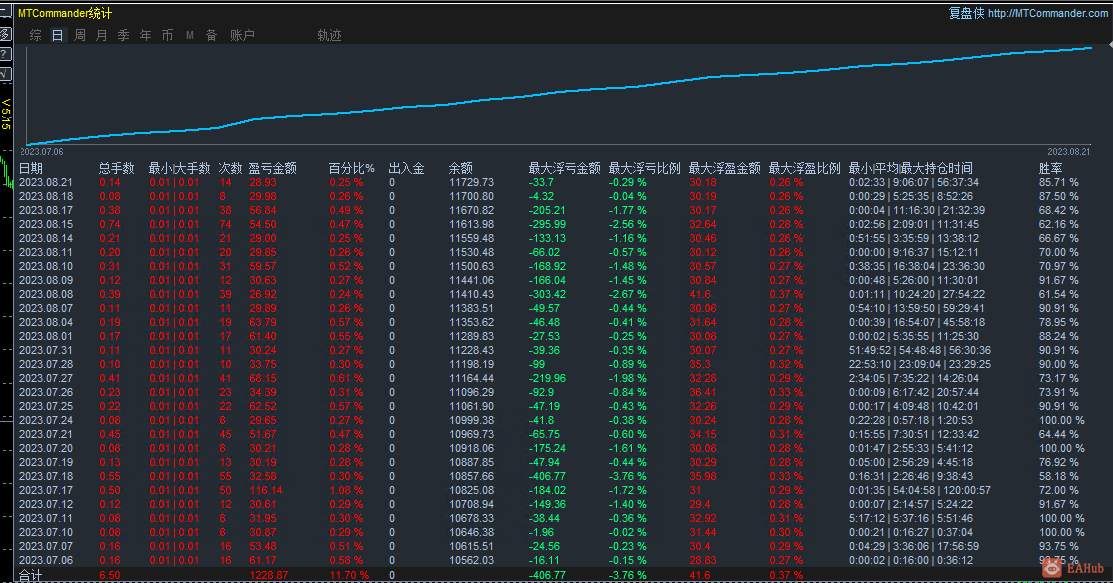The image size is (1113, 583).
Task: Open the 季 quarterly tab
Action: (x=123, y=35)
